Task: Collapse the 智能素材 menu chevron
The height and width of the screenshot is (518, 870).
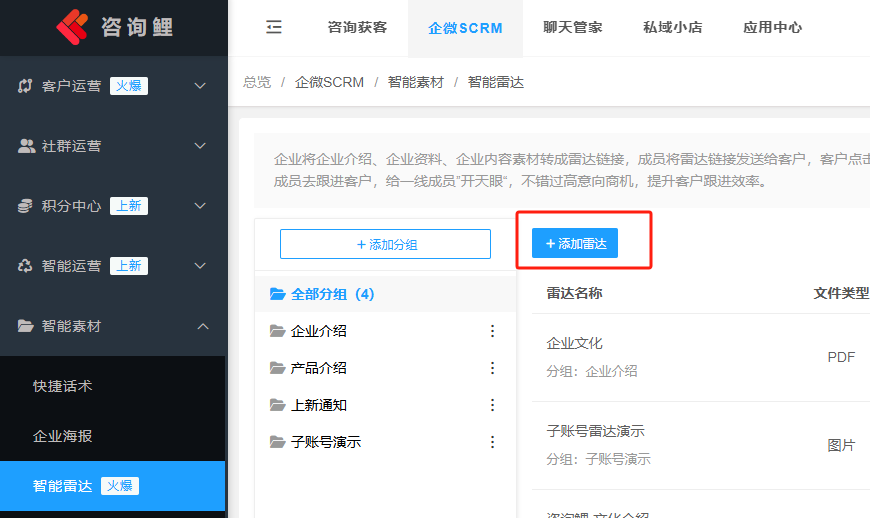Action: pos(203,326)
